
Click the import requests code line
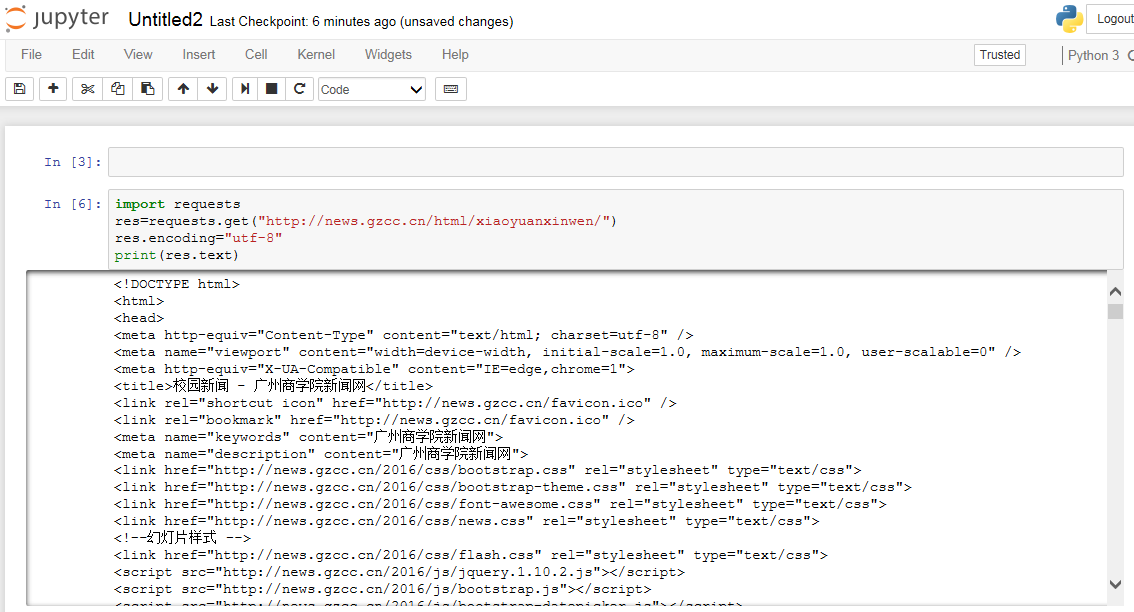pos(177,204)
